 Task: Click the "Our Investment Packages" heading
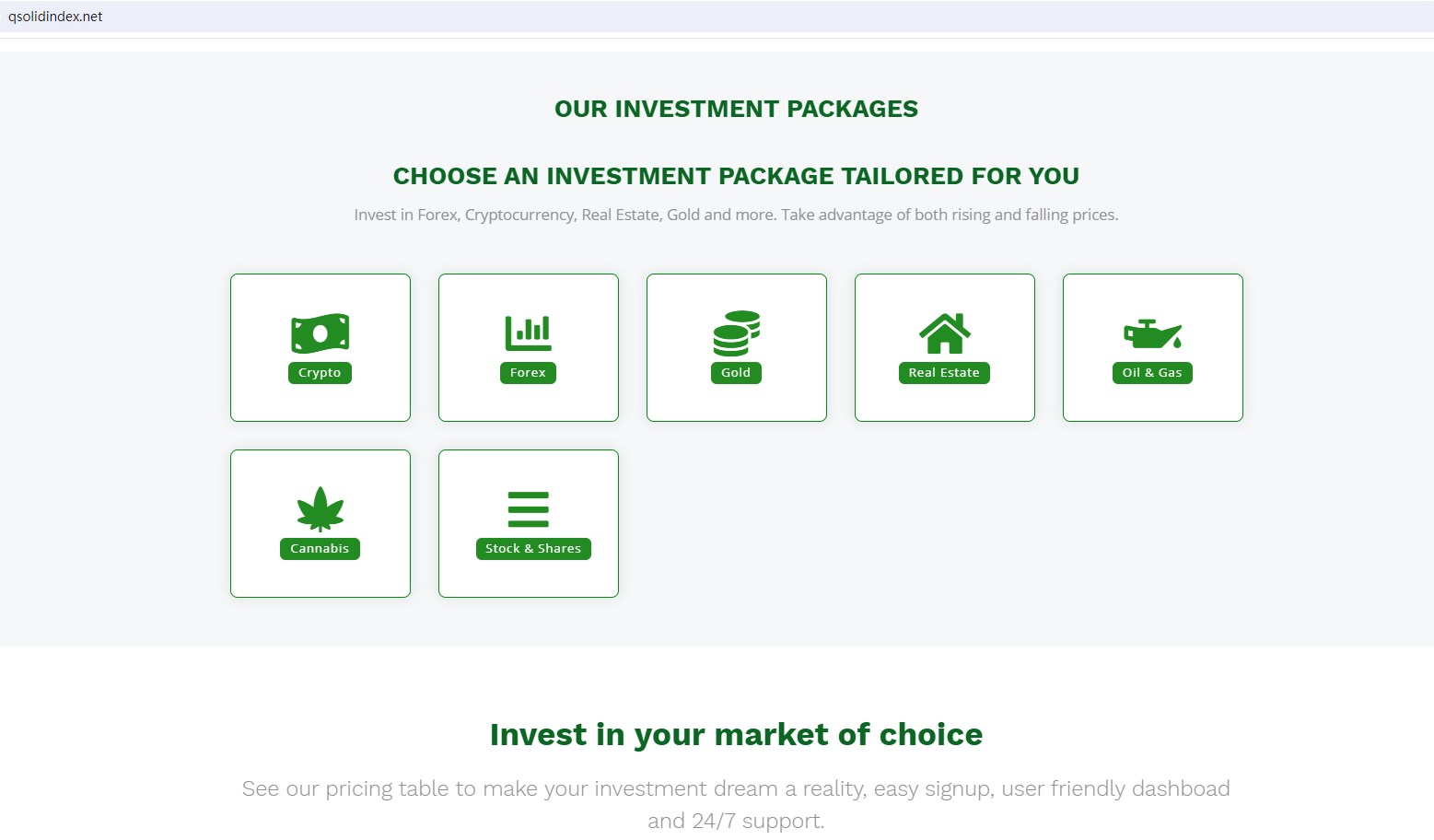pos(736,109)
